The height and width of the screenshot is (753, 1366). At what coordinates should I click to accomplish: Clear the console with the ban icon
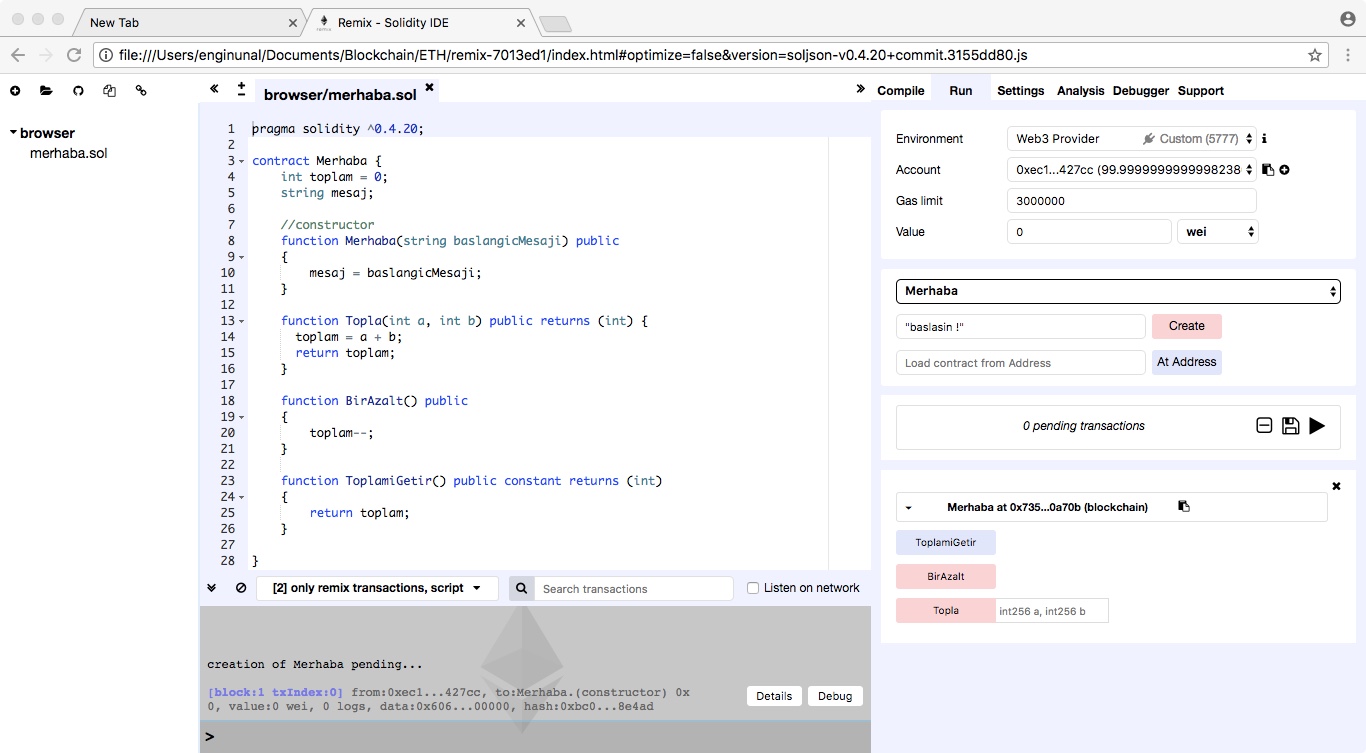(x=241, y=588)
